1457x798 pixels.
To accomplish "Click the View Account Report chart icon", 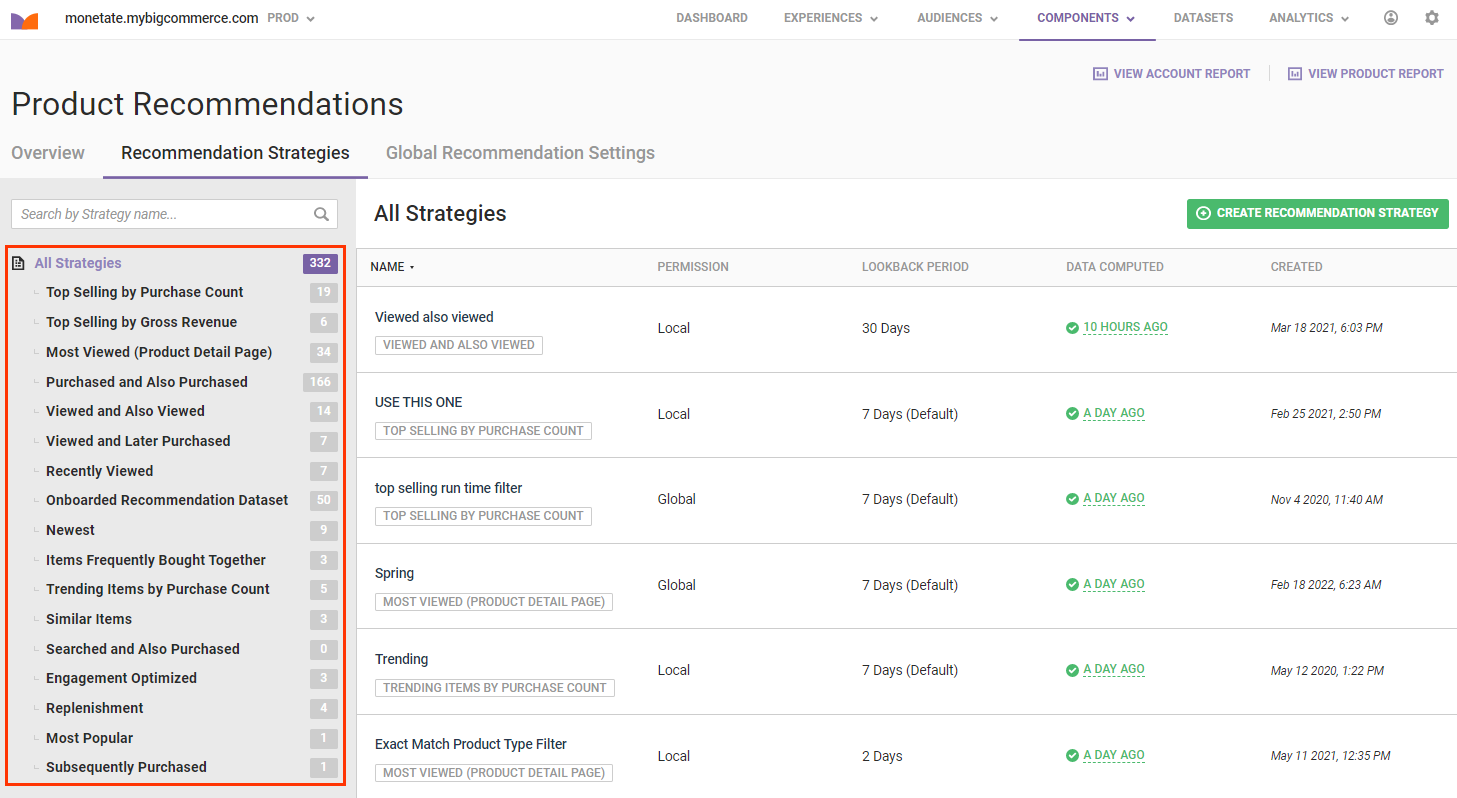I will point(1100,74).
